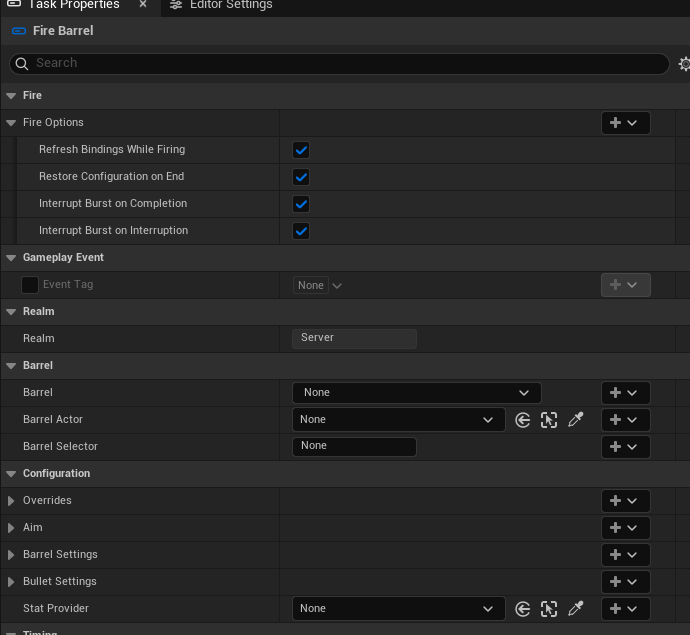The image size is (690, 635).
Task: Open Fire Options binding plus menu
Action: pos(625,123)
